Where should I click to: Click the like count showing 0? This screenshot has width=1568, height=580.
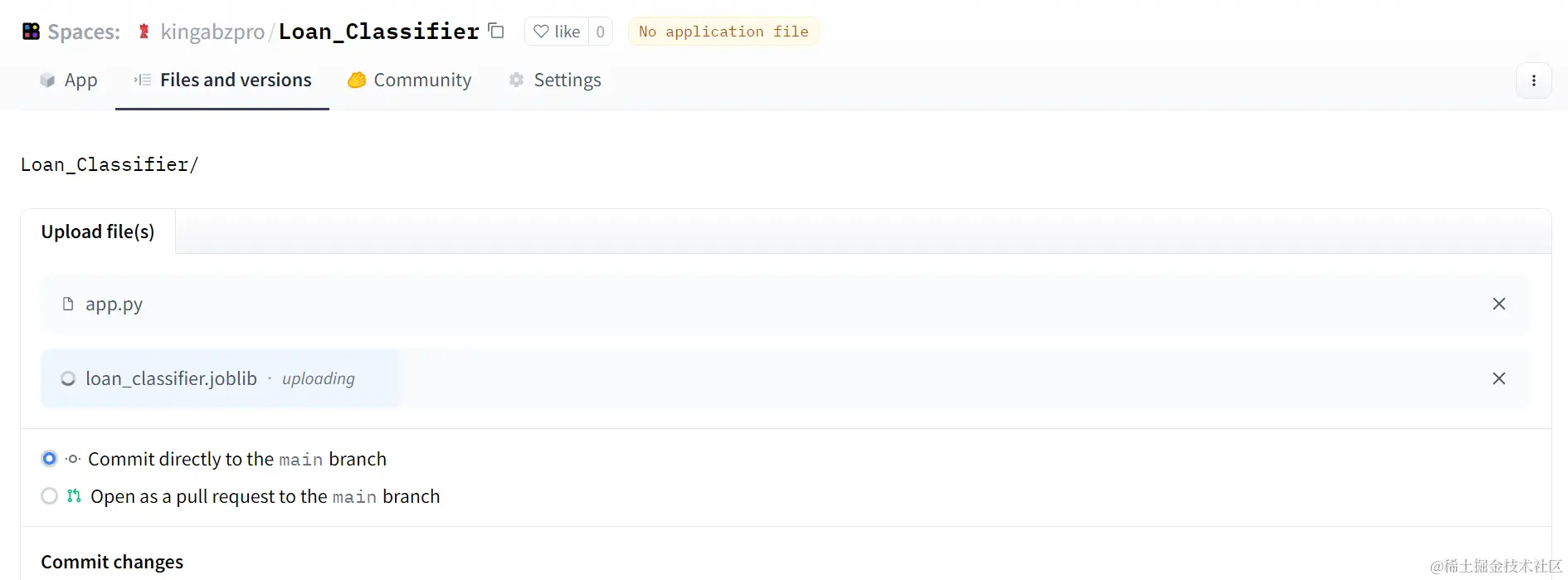point(601,32)
